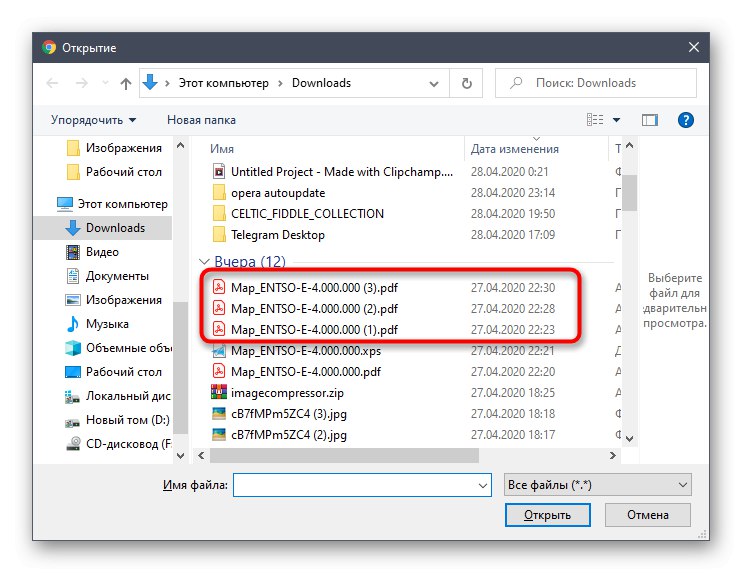
Task: Click the horizontal scrollbar thumb
Action: (344, 456)
